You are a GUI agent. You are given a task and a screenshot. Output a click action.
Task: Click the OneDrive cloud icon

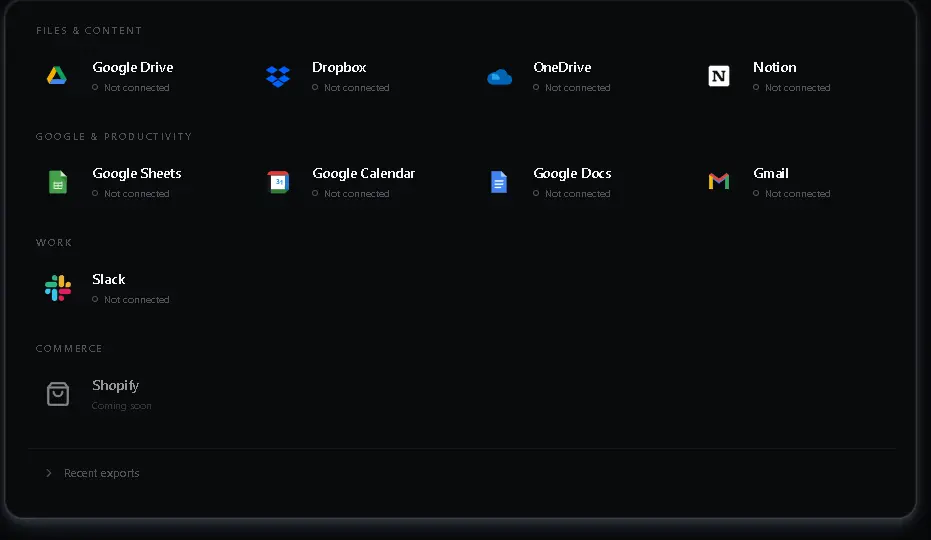(x=499, y=77)
